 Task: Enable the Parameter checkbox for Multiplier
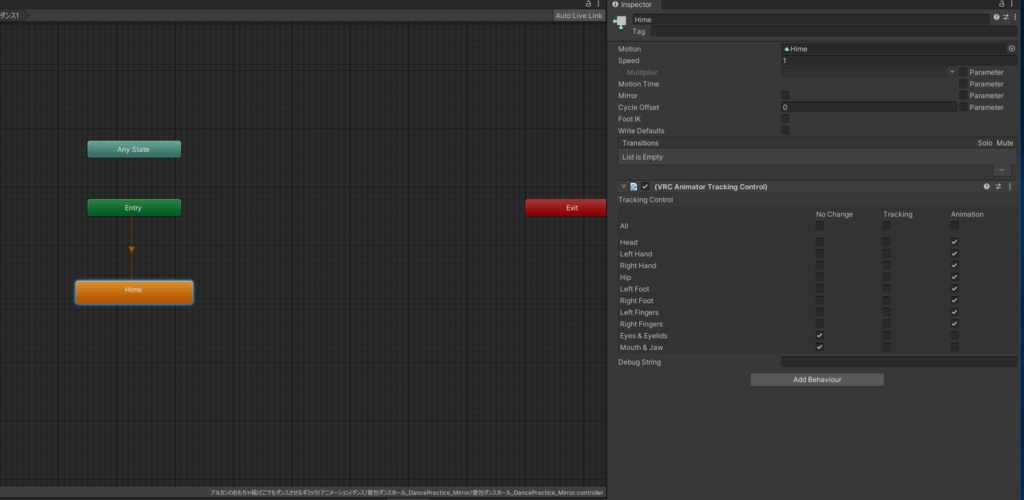tap(963, 72)
